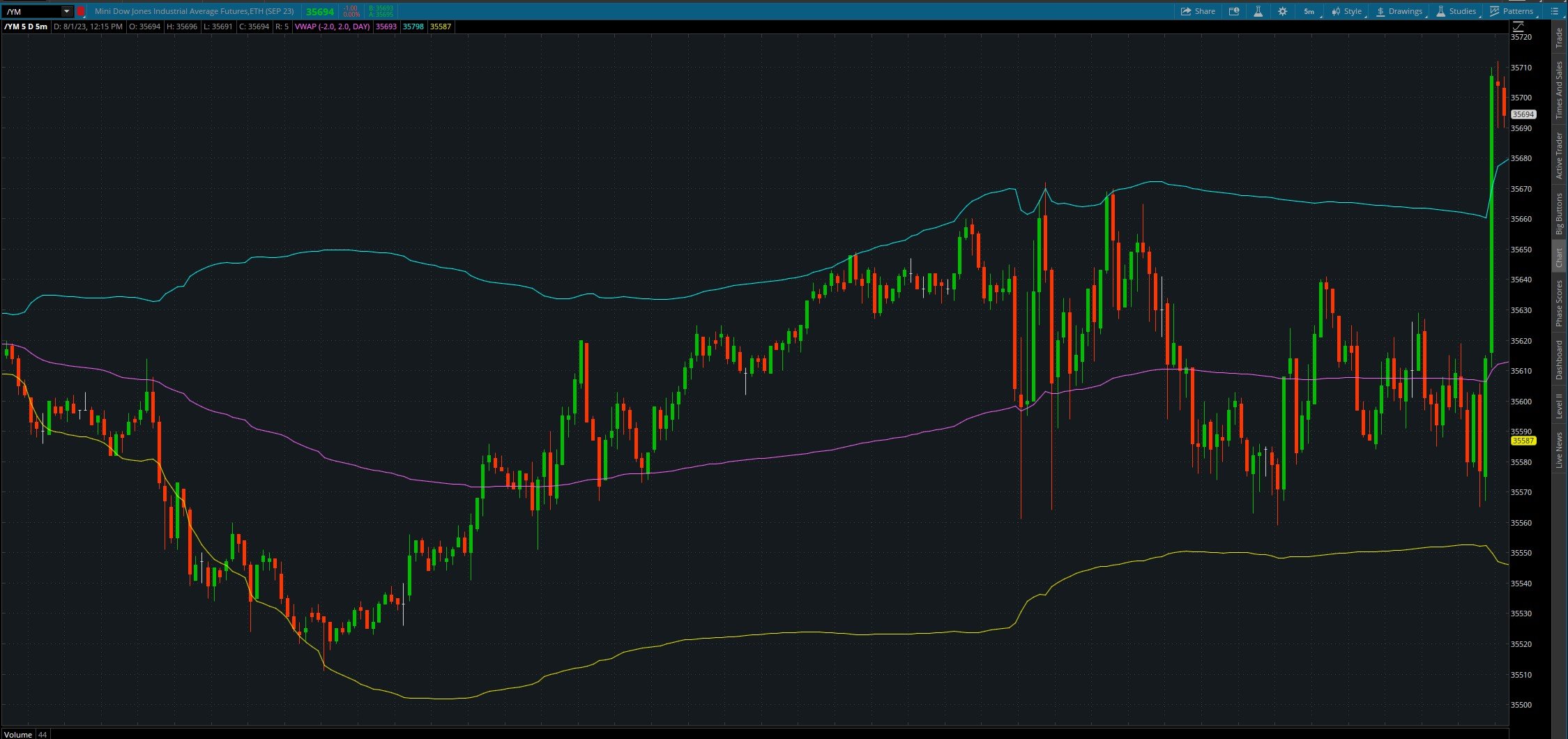Click the chart-line icon on Patterns button
This screenshot has height=739, width=1568.
pyautogui.click(x=1494, y=11)
